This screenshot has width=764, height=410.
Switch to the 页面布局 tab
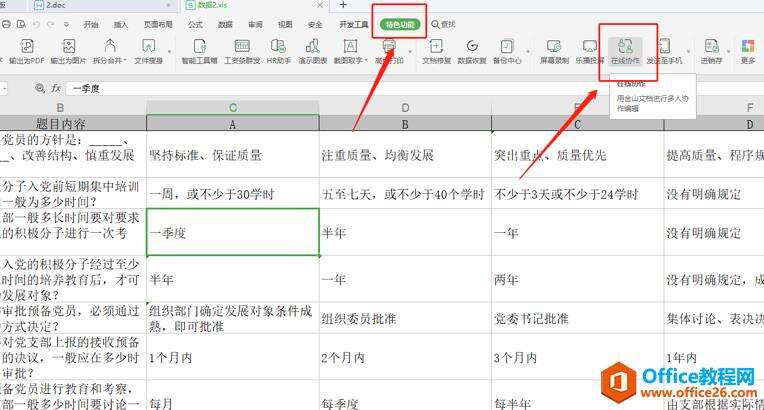coord(158,24)
